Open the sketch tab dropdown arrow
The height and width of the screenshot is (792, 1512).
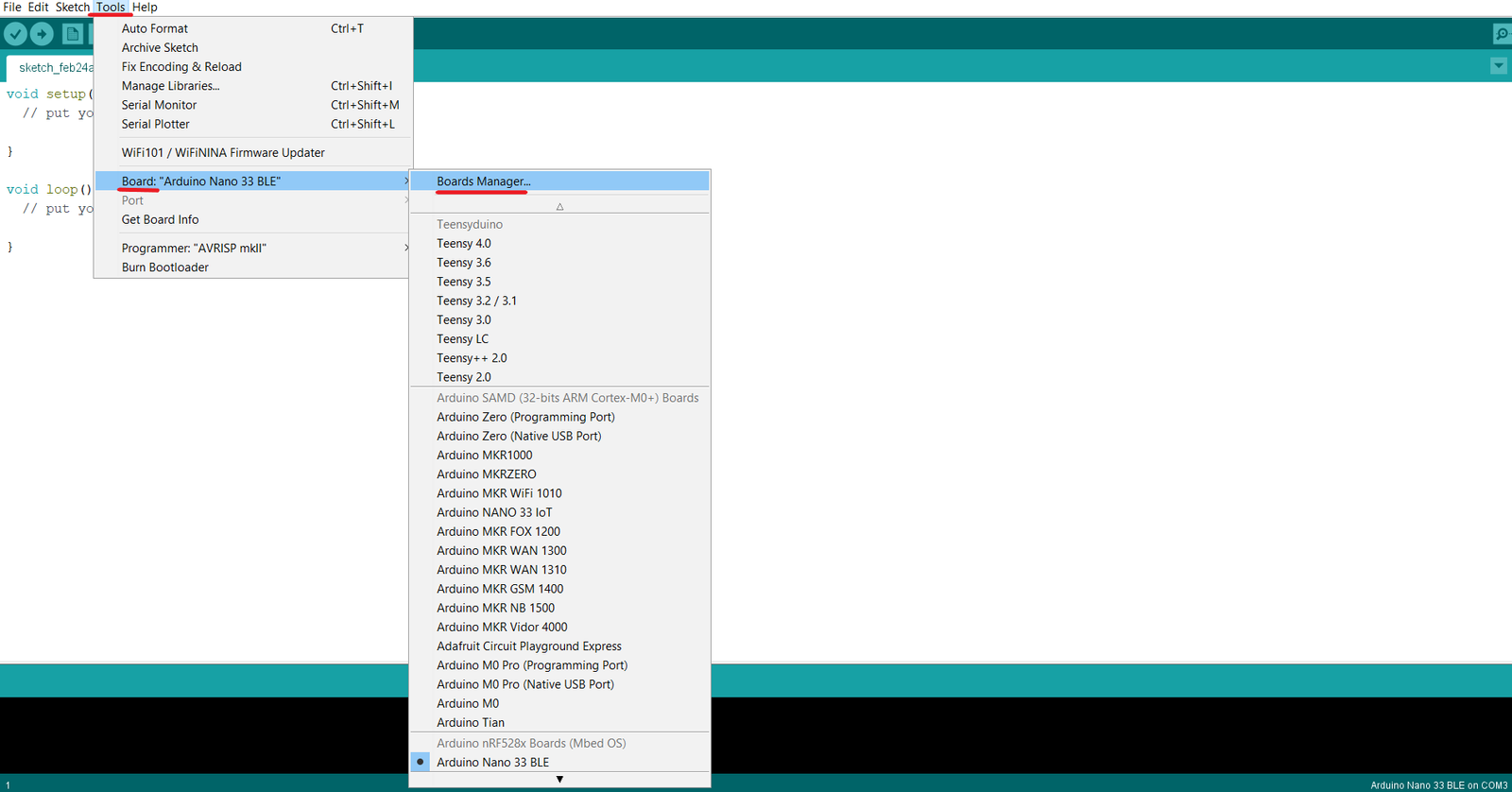point(1499,66)
